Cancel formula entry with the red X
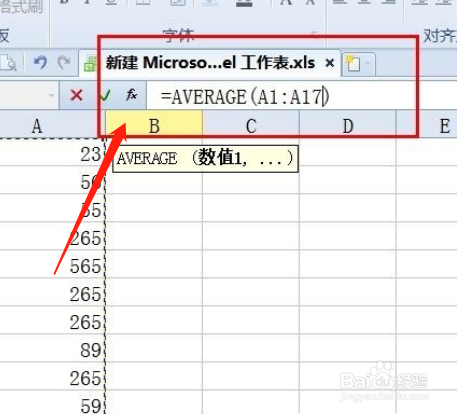Viewport: 457px width, 414px height. pyautogui.click(x=77, y=95)
